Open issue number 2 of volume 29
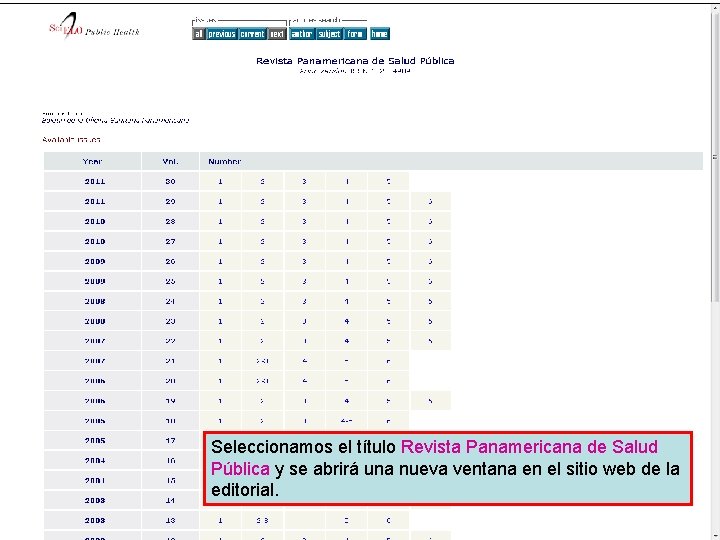 [x=262, y=202]
